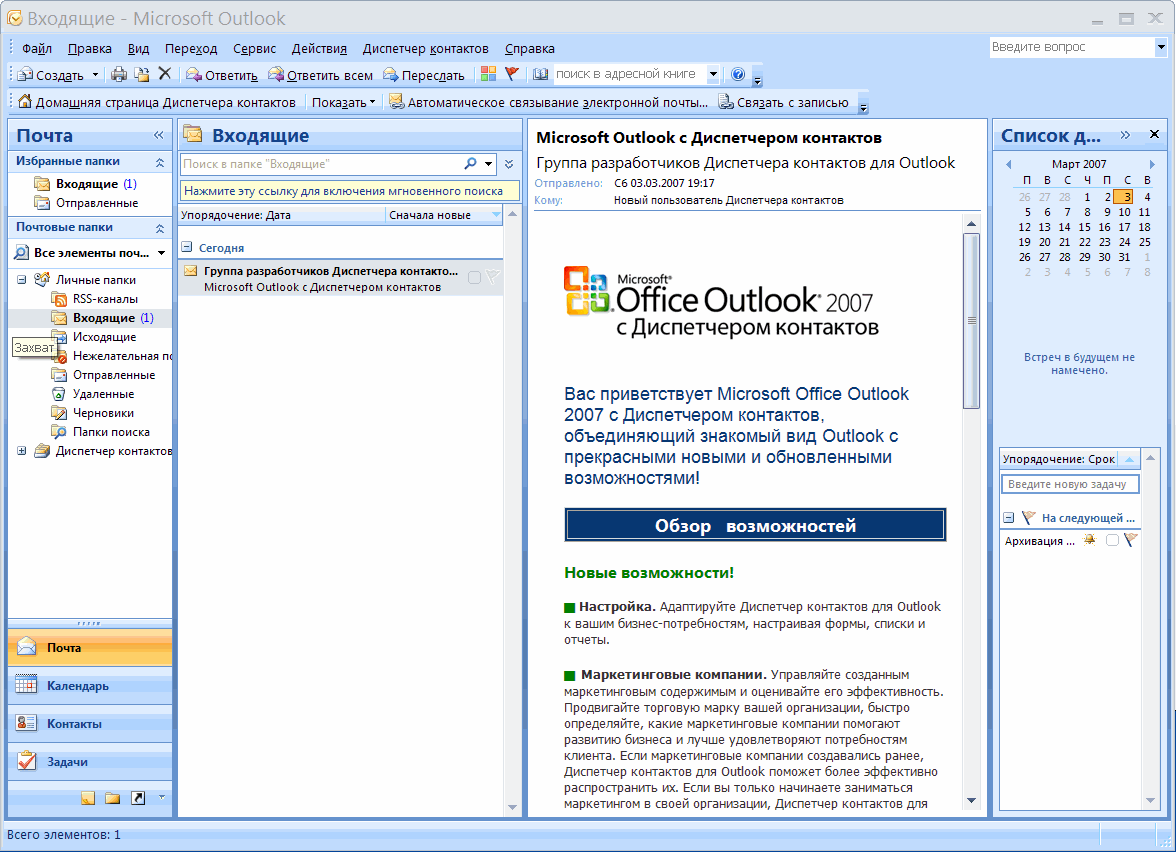
Task: Open the Правка menu
Action: click(x=89, y=49)
